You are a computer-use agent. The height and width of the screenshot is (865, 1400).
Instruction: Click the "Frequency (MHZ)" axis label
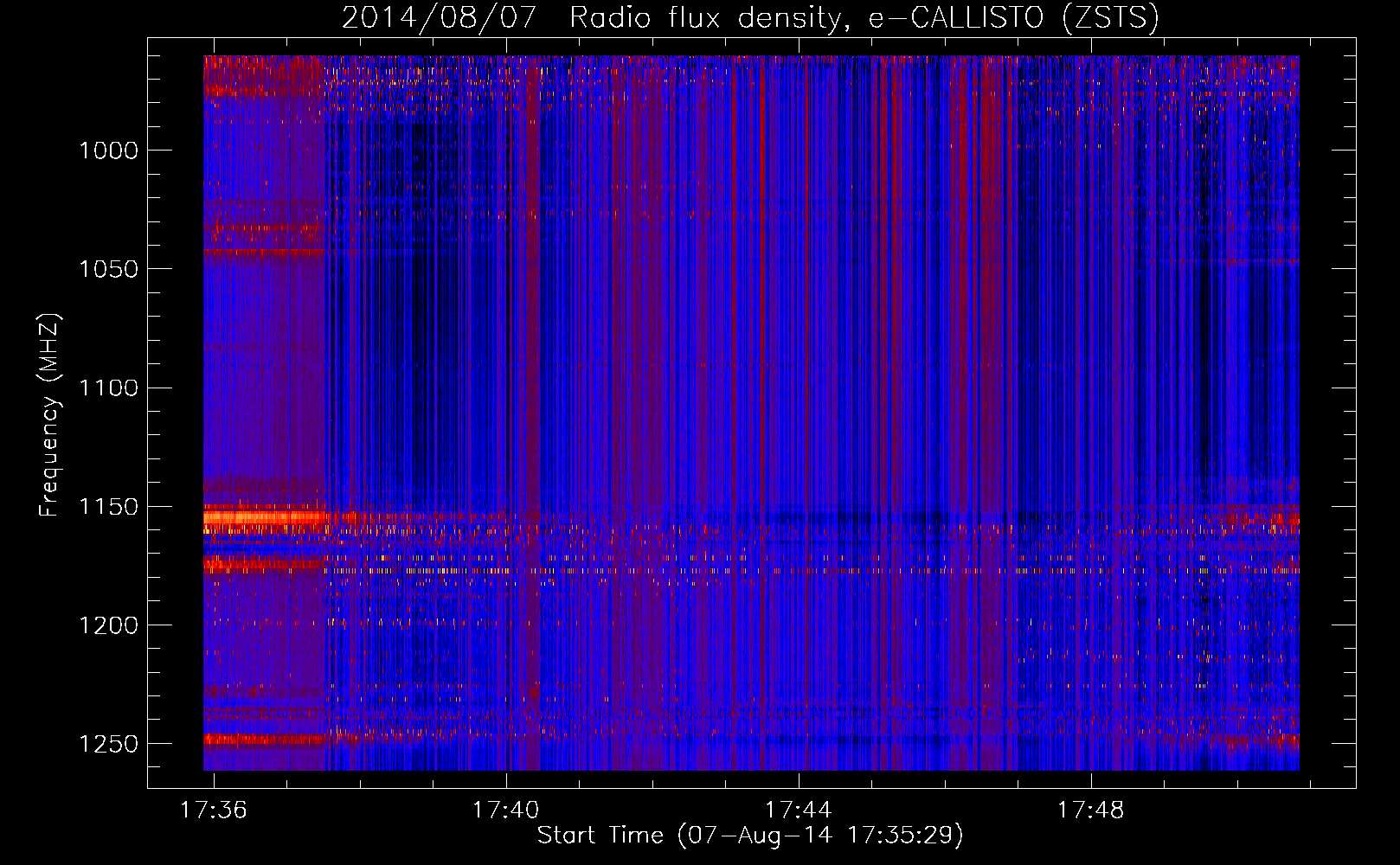(49, 415)
